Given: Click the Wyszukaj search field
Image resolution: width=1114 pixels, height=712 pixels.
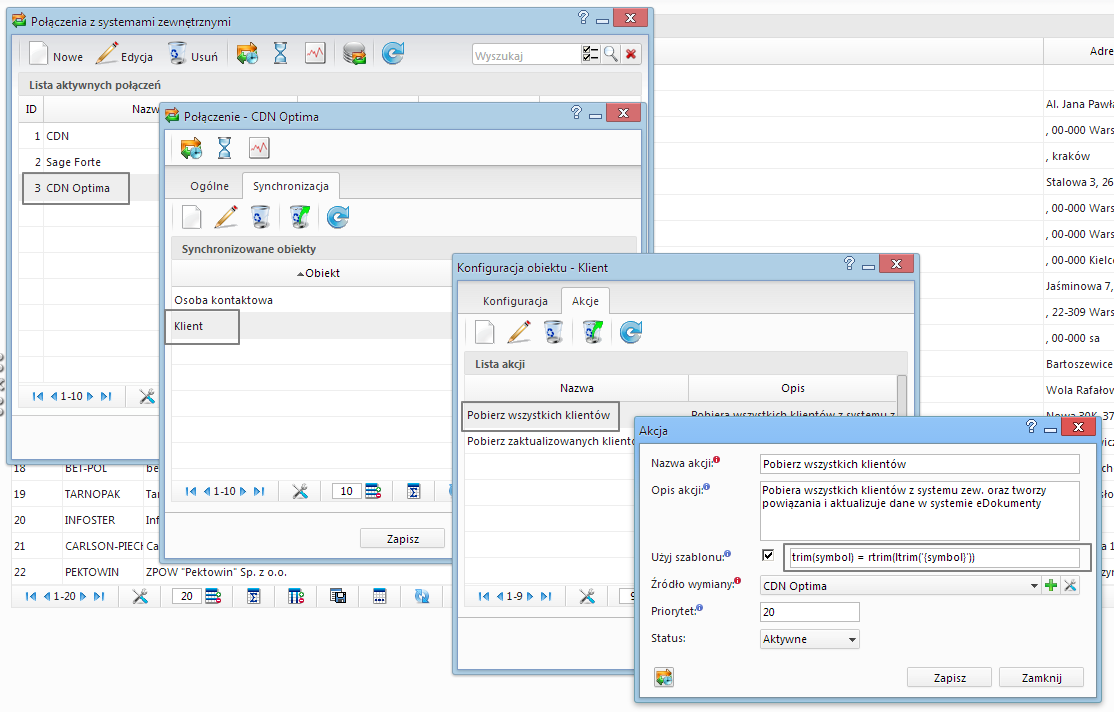Looking at the screenshot, I should pos(526,55).
